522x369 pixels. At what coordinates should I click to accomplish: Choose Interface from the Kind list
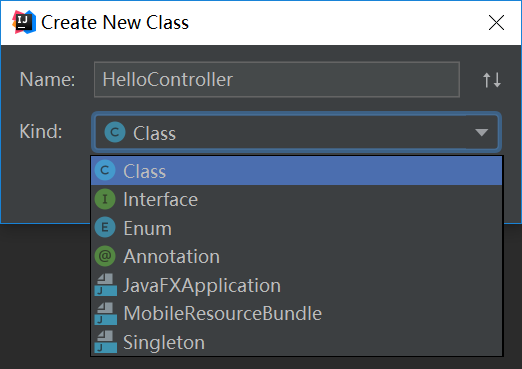point(296,199)
